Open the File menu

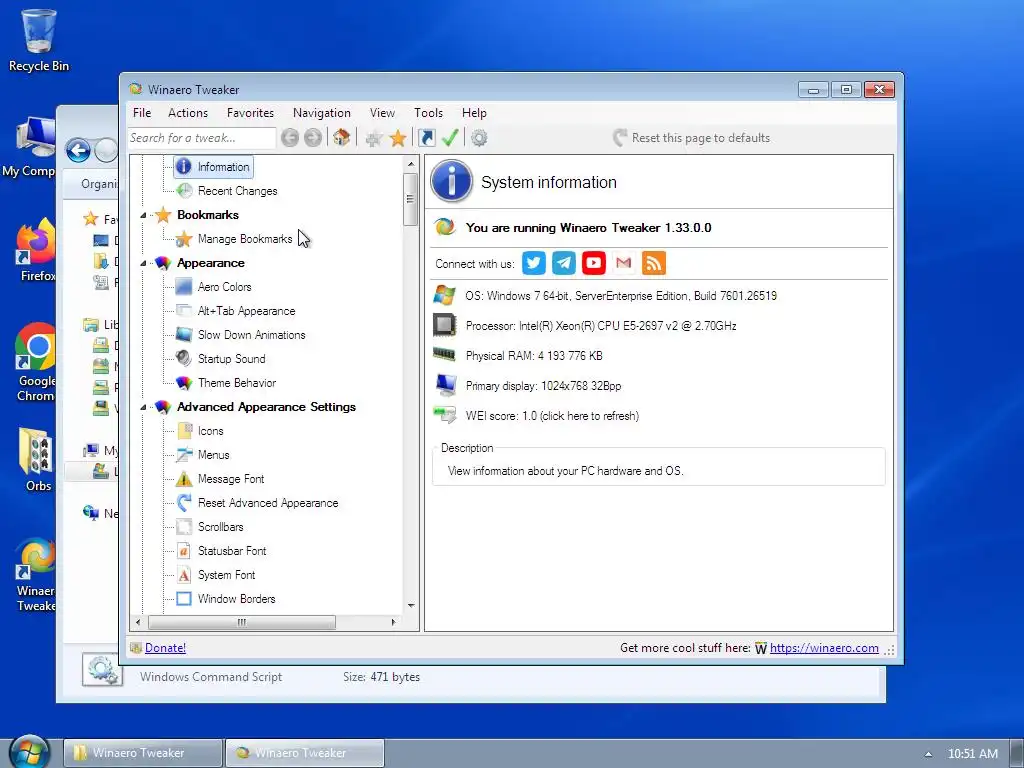coord(142,113)
